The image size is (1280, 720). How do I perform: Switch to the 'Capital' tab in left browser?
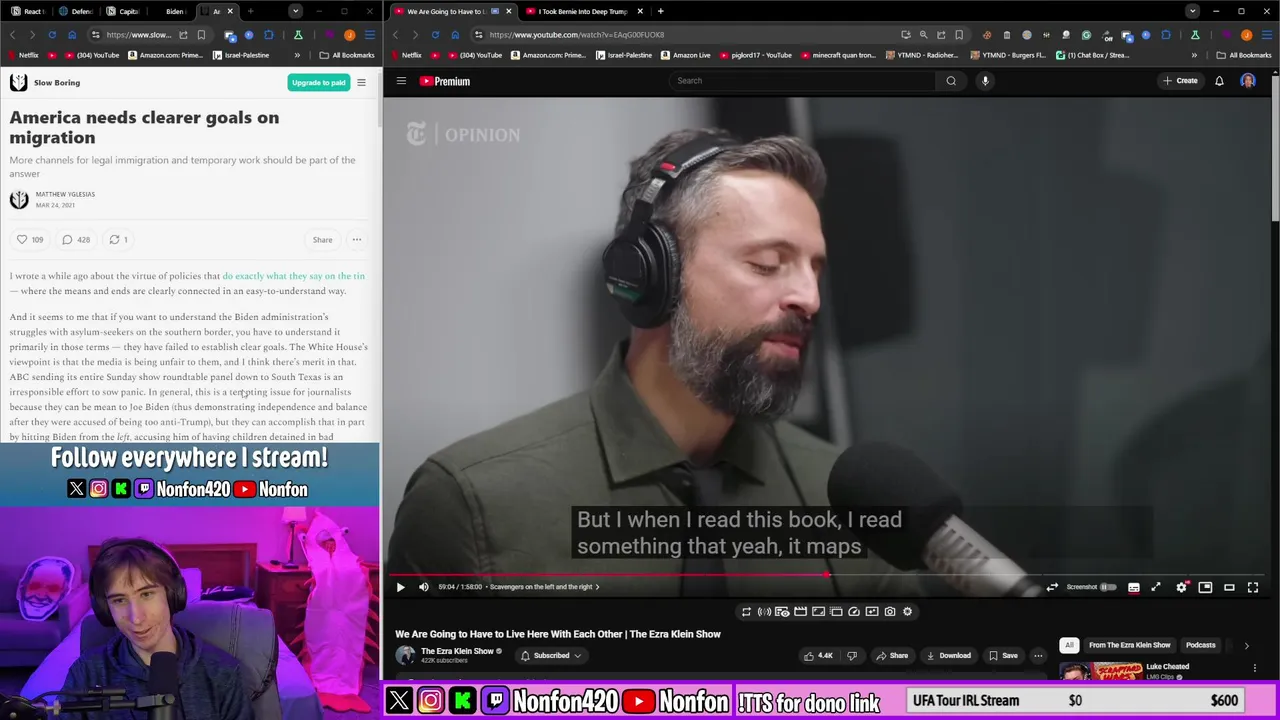pyautogui.click(x=123, y=11)
